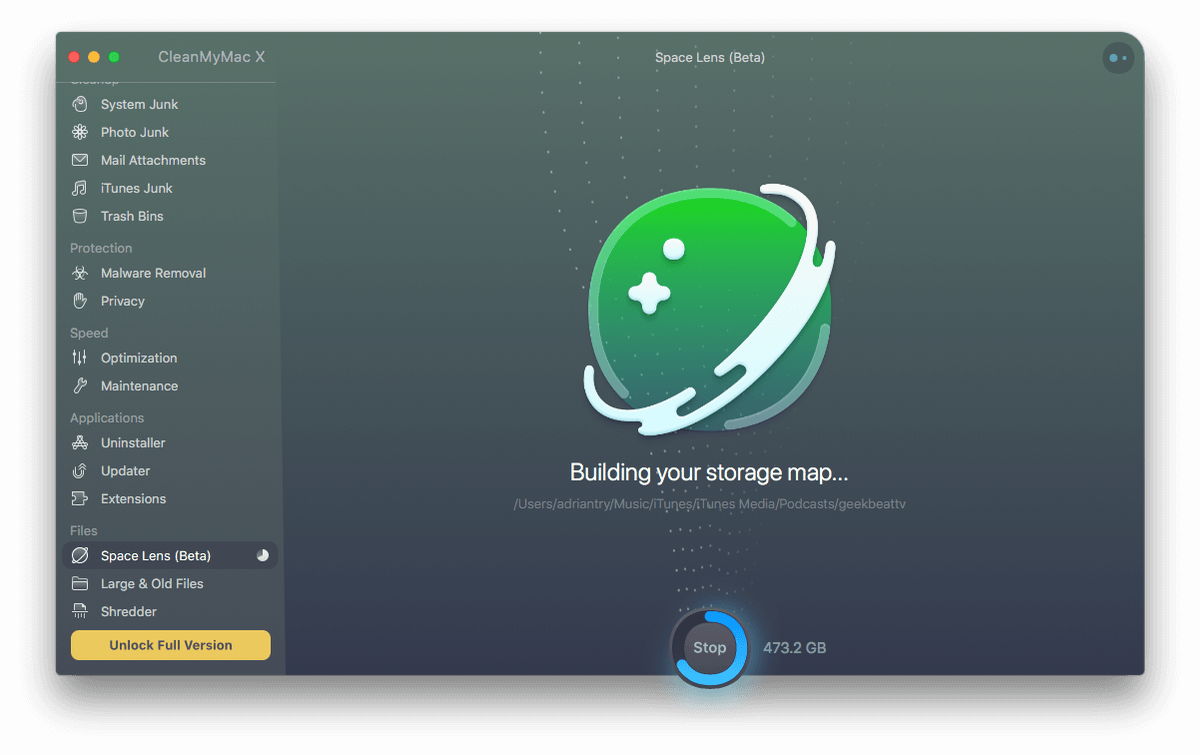Click the Space Lens scan progress pie indicator

click(x=263, y=555)
